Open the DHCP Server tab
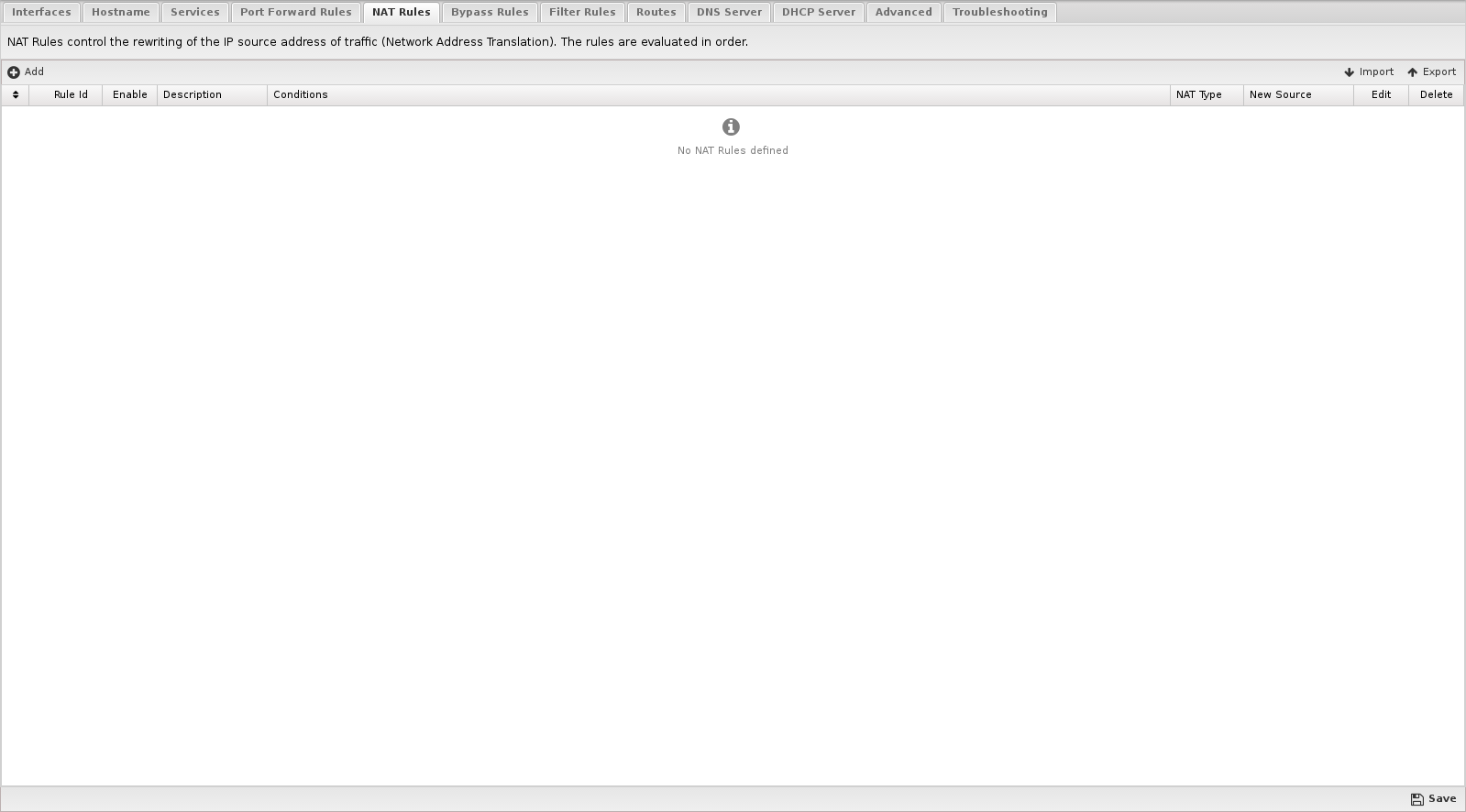 819,12
